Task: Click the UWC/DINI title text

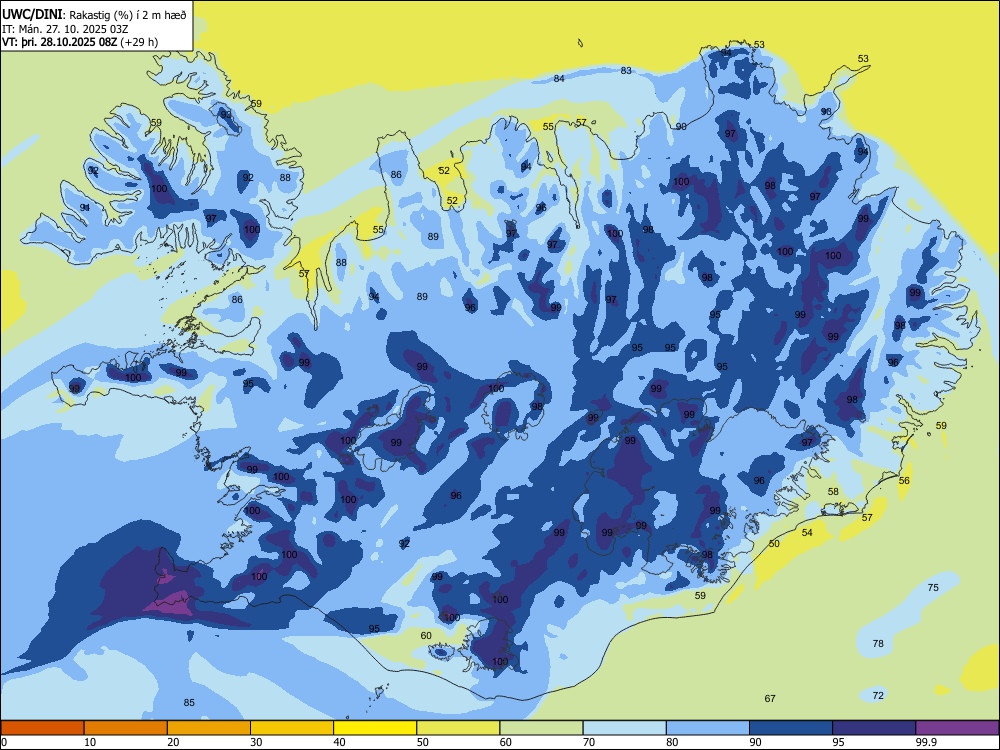Action: [x=33, y=14]
